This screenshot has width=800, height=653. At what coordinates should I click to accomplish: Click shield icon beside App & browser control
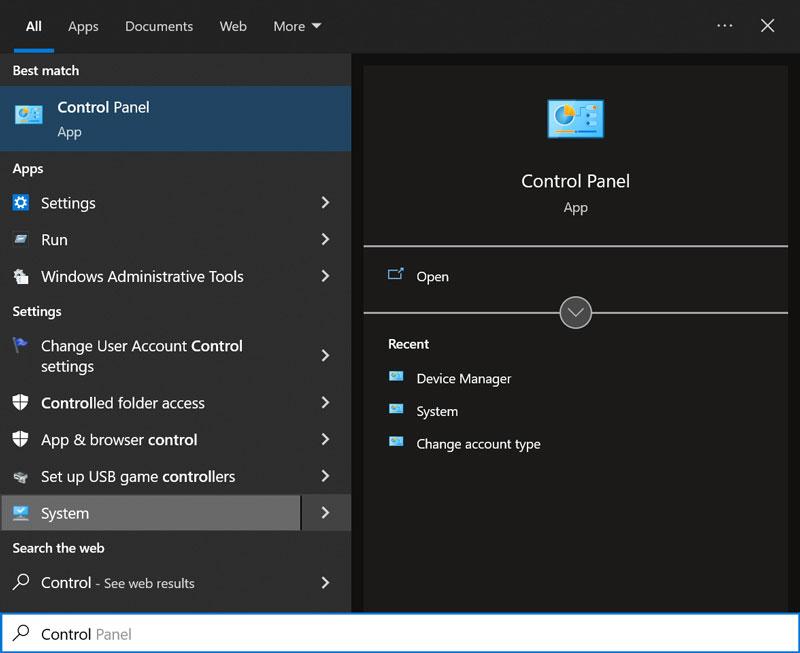pyautogui.click(x=20, y=439)
